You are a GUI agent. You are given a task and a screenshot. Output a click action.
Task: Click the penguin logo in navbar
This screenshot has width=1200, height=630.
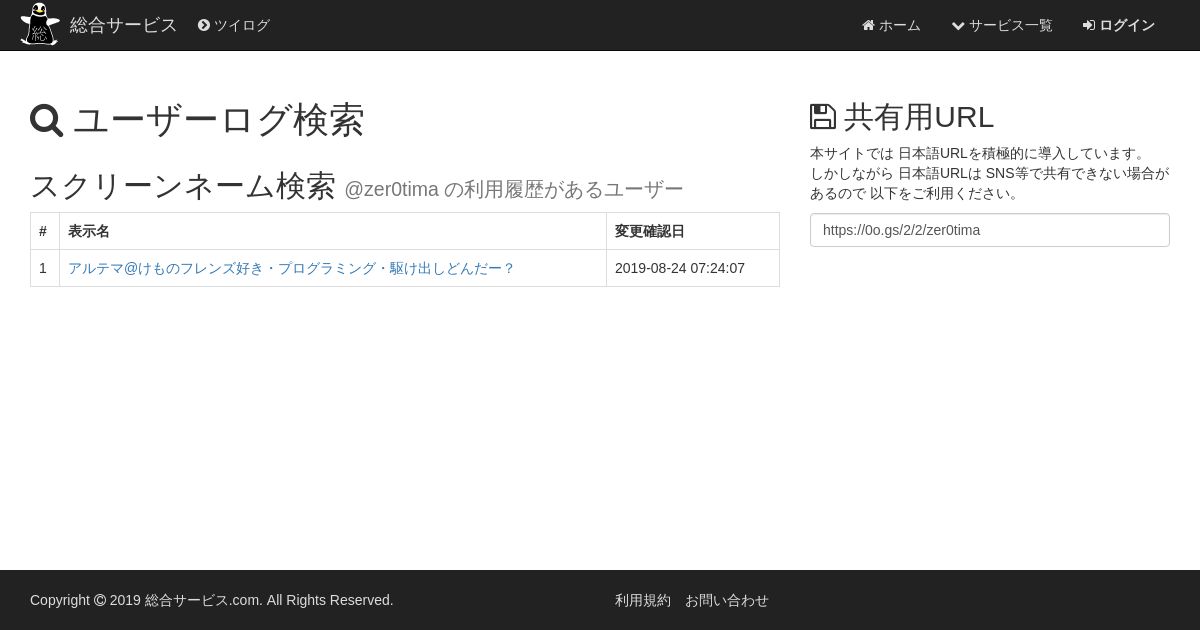40,24
